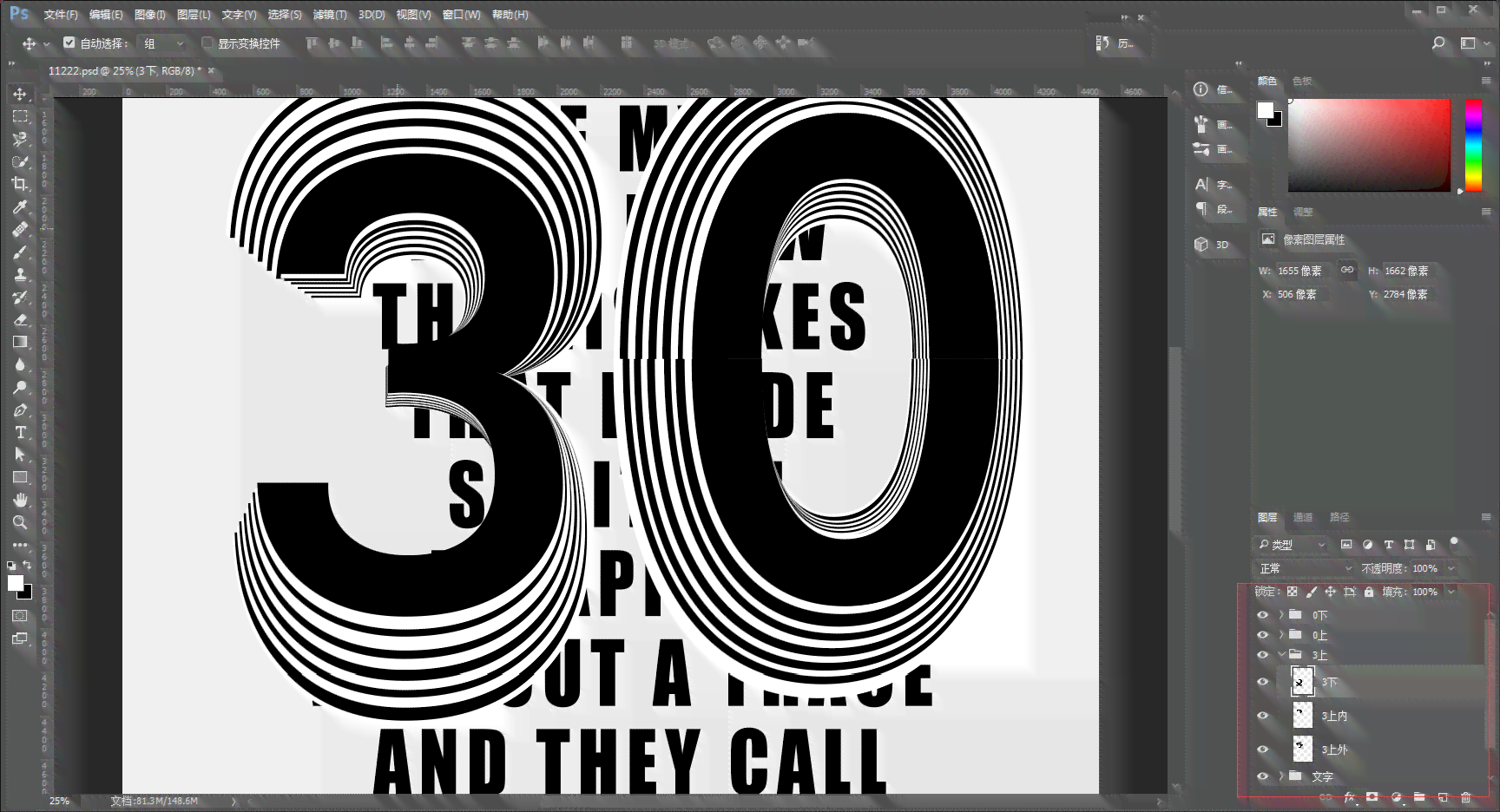Hide the 0上 group eye icon
The height and width of the screenshot is (812, 1500).
[1263, 635]
